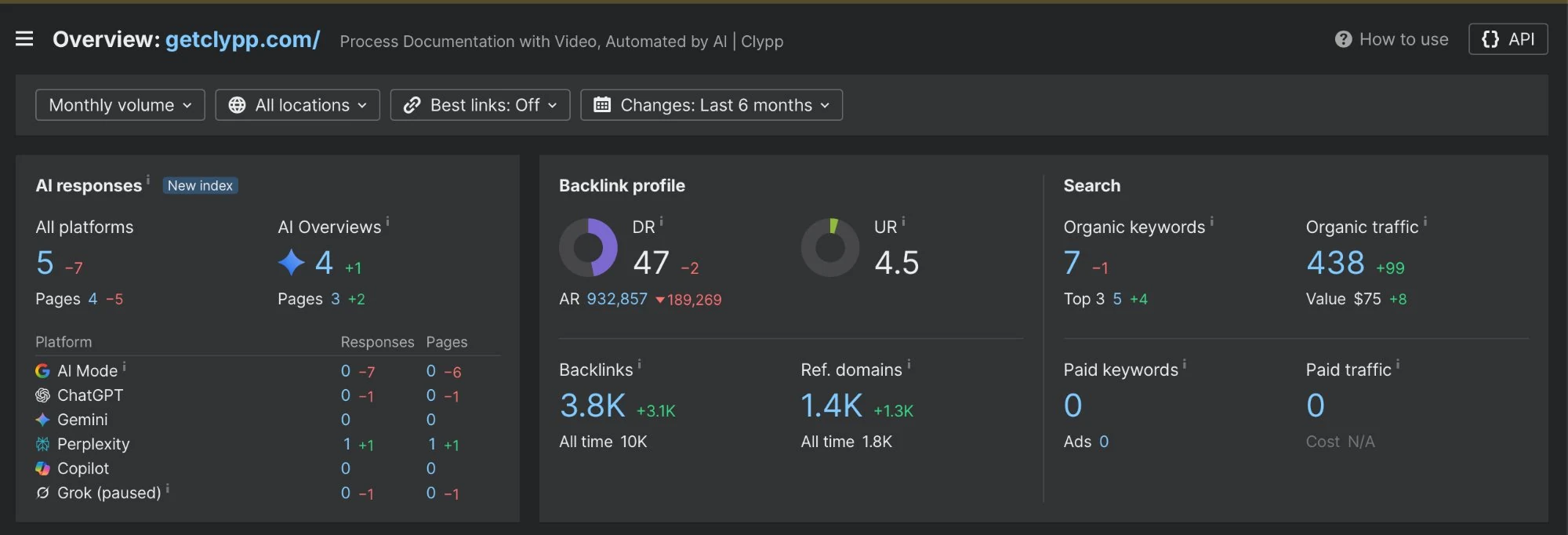Open All platforms Pages count 4
The width and height of the screenshot is (1568, 535).
point(93,299)
